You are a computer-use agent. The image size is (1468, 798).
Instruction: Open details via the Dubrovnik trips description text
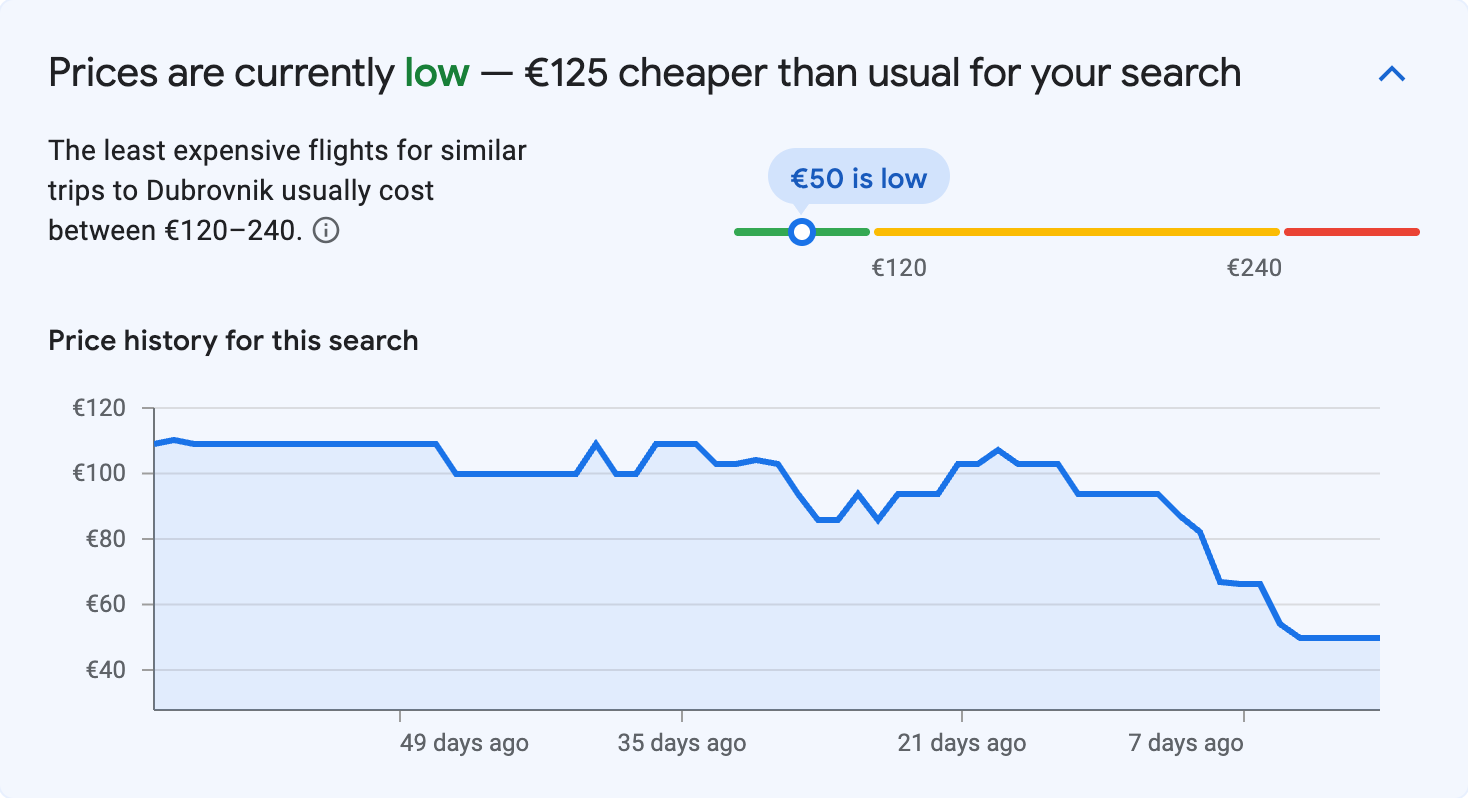(x=286, y=190)
